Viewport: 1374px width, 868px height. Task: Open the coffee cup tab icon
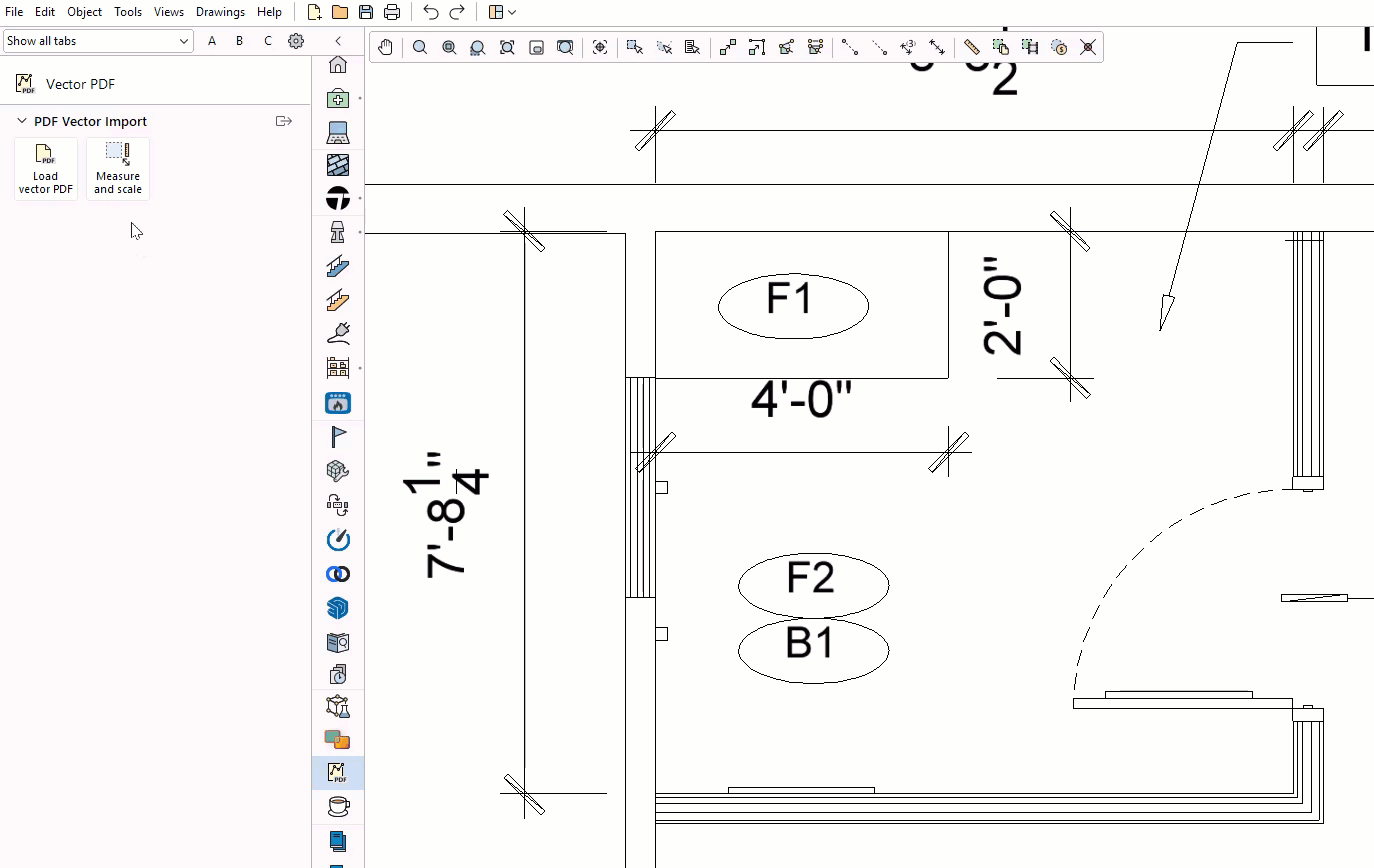point(338,806)
